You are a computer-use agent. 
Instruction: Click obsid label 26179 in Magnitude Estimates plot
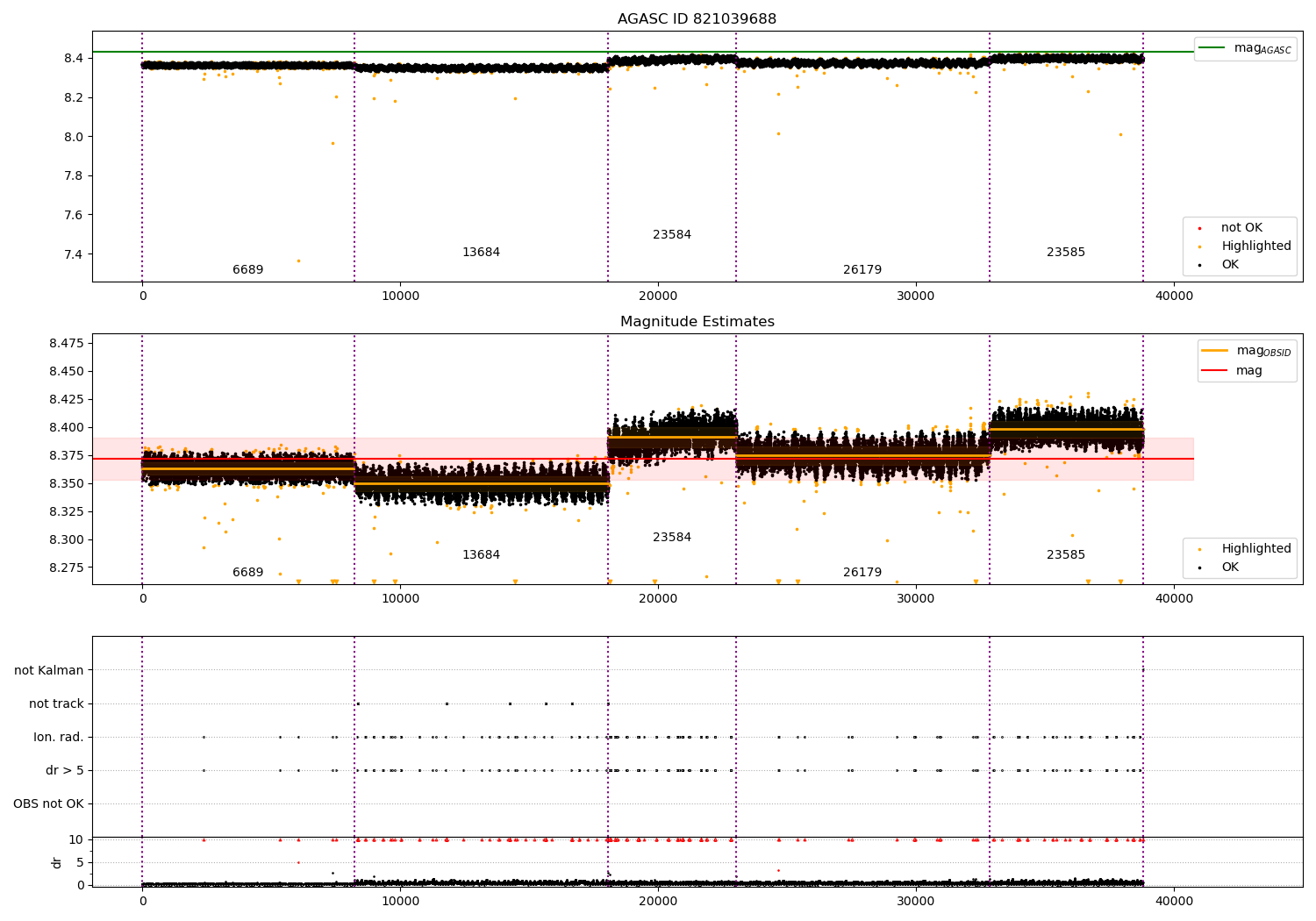862,573
